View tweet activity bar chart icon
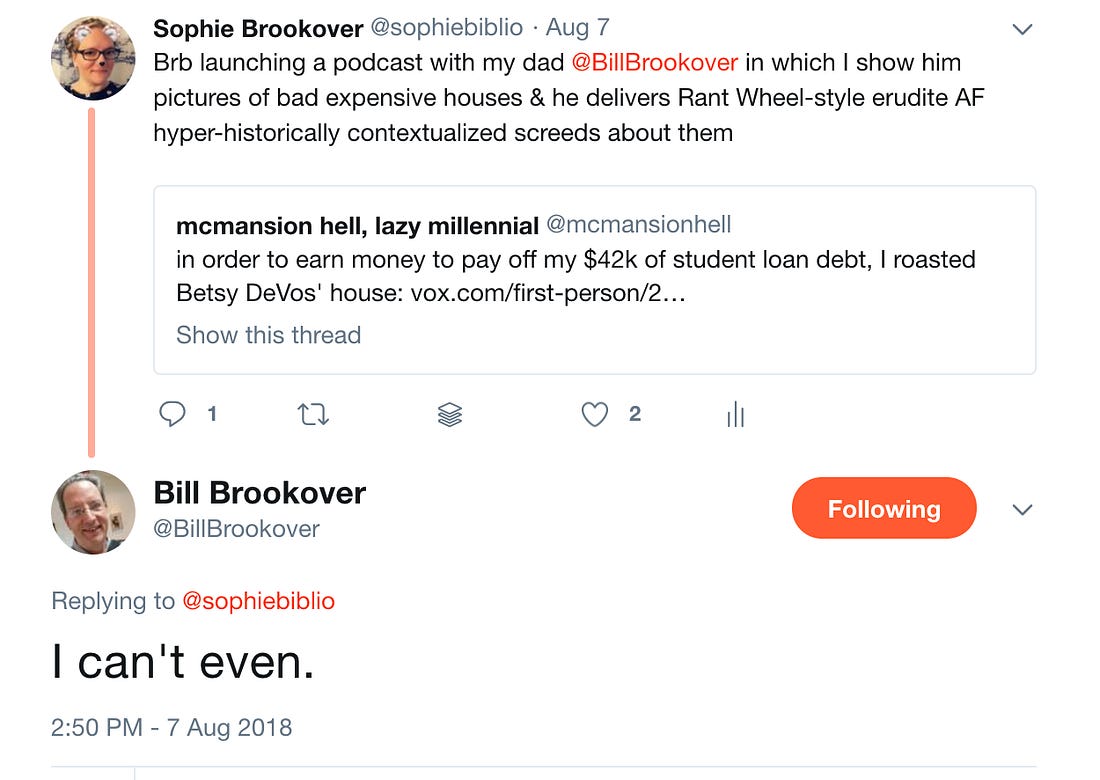1100x780 pixels. (736, 415)
